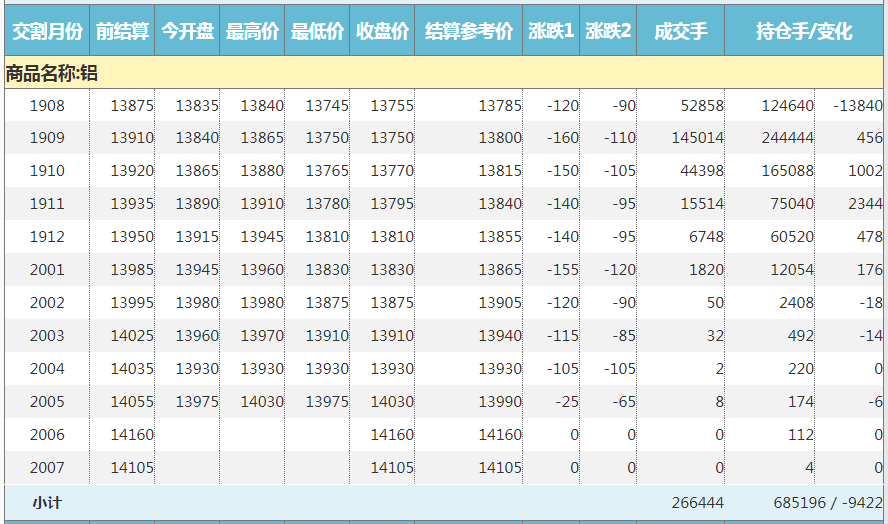Click the 涨跌1 column header
This screenshot has width=888, height=524.
(x=551, y=32)
